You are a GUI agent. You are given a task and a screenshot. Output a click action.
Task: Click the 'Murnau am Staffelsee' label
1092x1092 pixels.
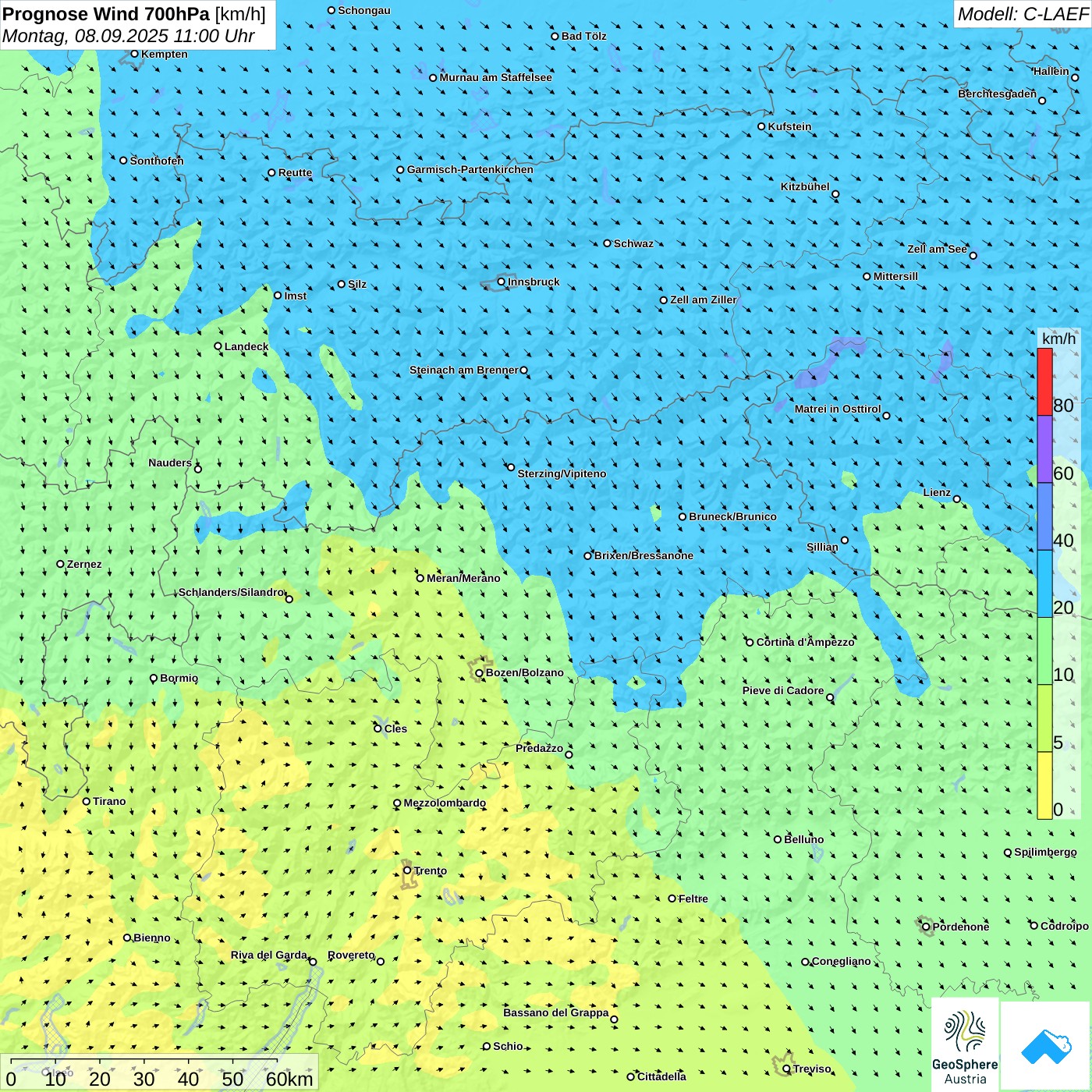[495, 77]
